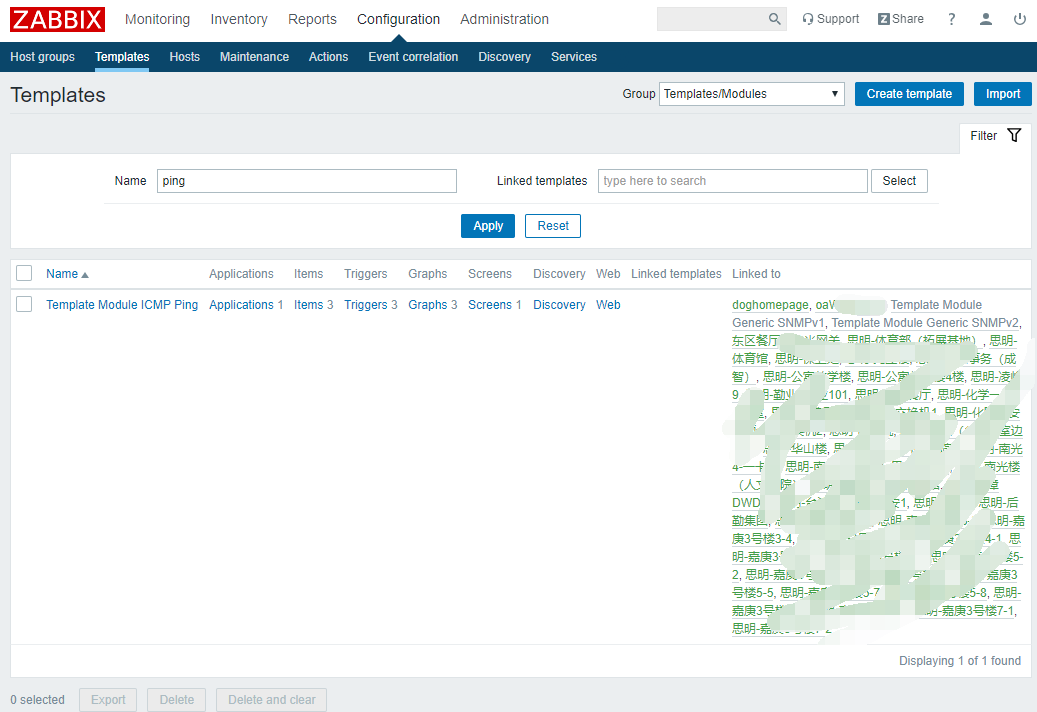The image size is (1037, 712).
Task: Apply the filter
Action: tap(488, 226)
